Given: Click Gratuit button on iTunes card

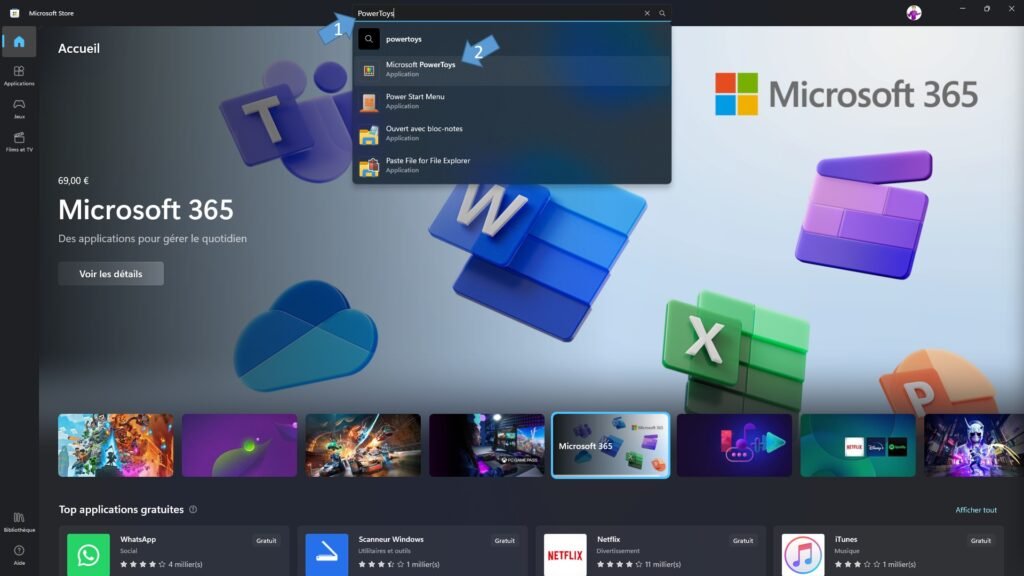Looking at the screenshot, I should pos(980,541).
